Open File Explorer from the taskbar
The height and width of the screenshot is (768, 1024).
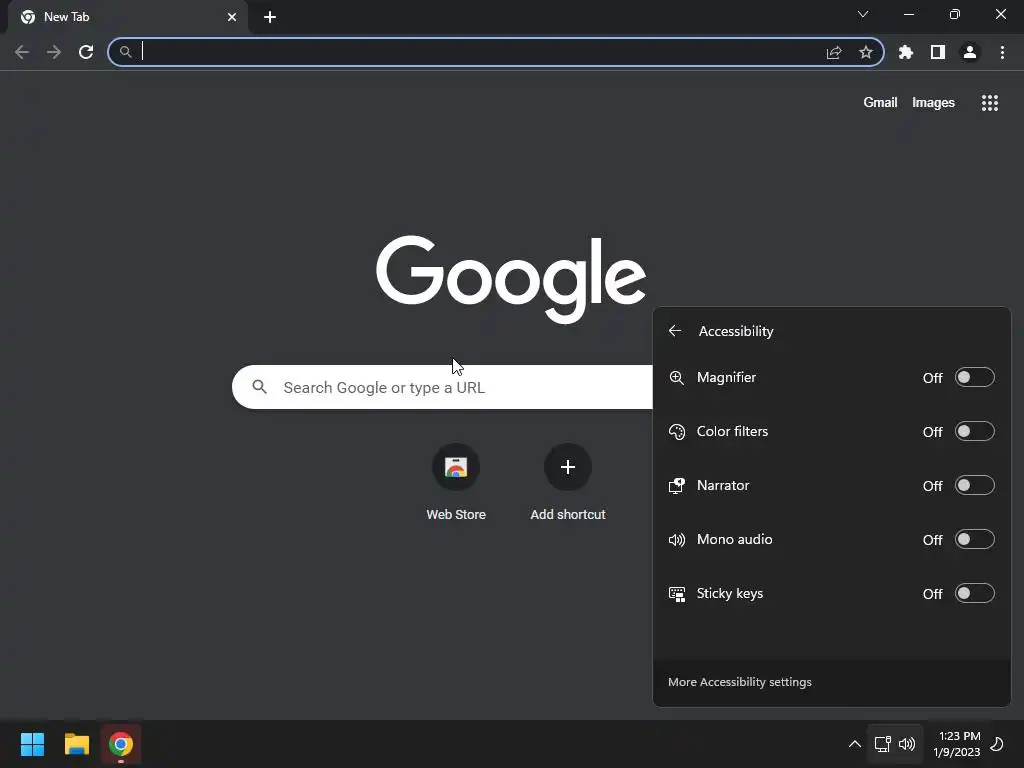[76, 744]
